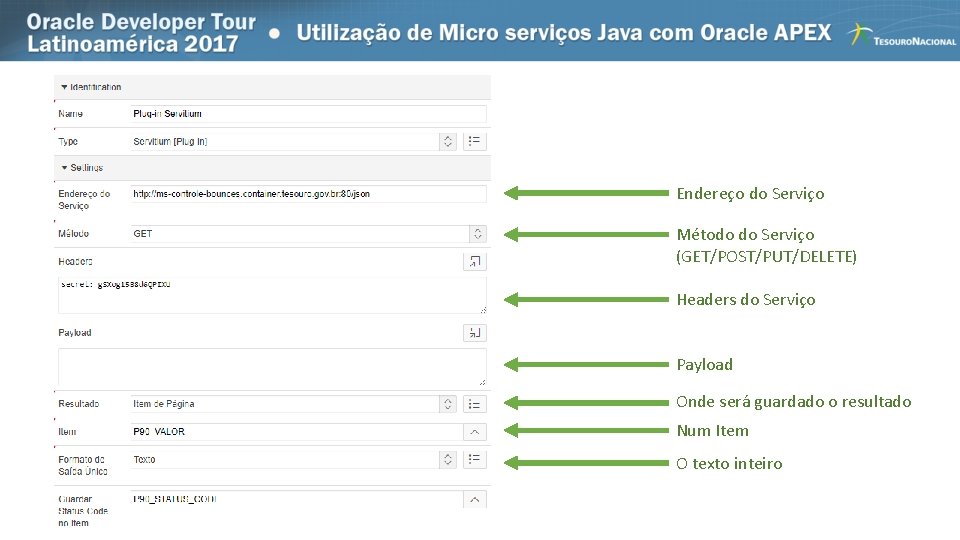
Task: Click the list icon next to Formato de Saída
Action: point(476,459)
